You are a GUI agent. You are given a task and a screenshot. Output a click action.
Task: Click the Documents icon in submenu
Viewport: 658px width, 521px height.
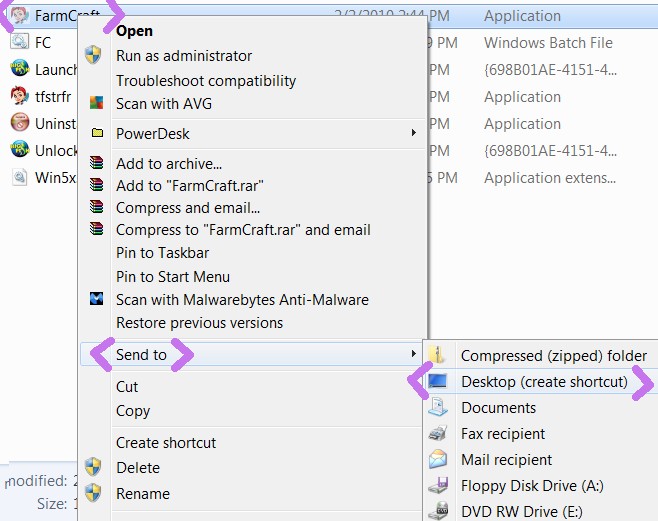[438, 407]
